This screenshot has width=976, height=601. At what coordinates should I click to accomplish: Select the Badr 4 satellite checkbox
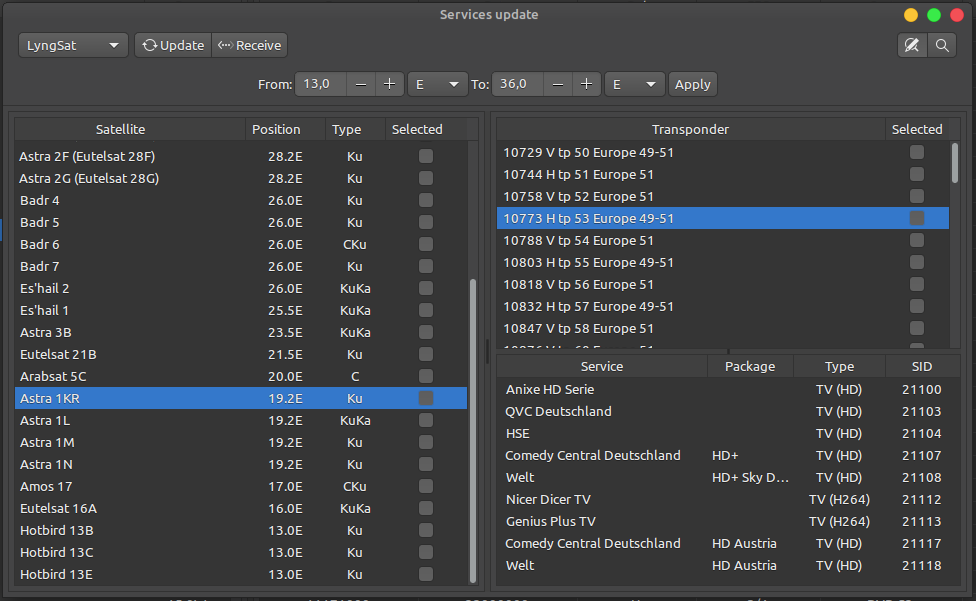[x=426, y=200]
